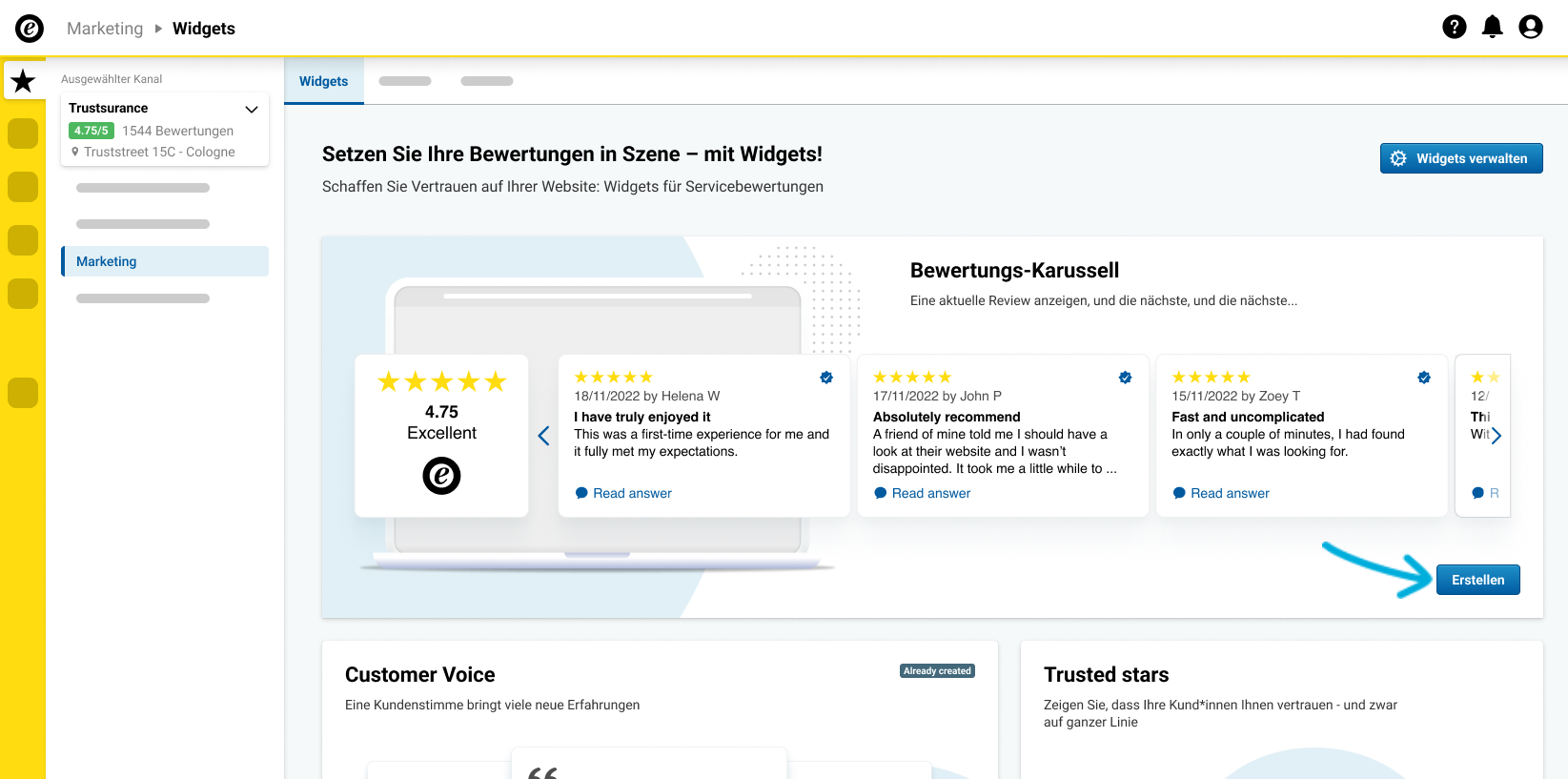The height and width of the screenshot is (779, 1568).
Task: Click the verified badge on Helena W review
Action: pos(826,378)
